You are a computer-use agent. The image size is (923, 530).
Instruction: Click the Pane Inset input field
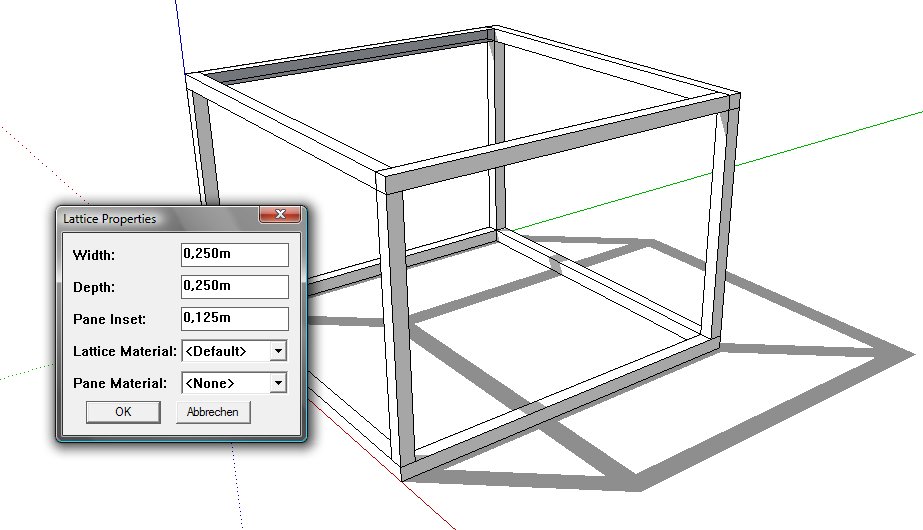(235, 318)
